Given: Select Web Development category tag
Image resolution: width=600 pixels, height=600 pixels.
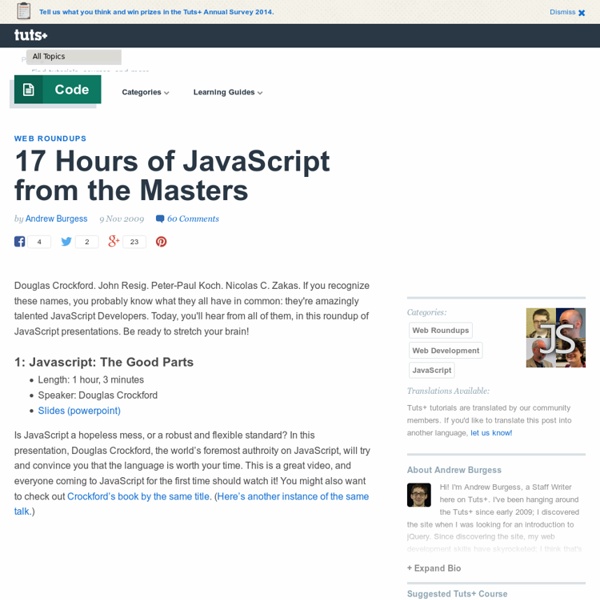Looking at the screenshot, I should point(446,351).
